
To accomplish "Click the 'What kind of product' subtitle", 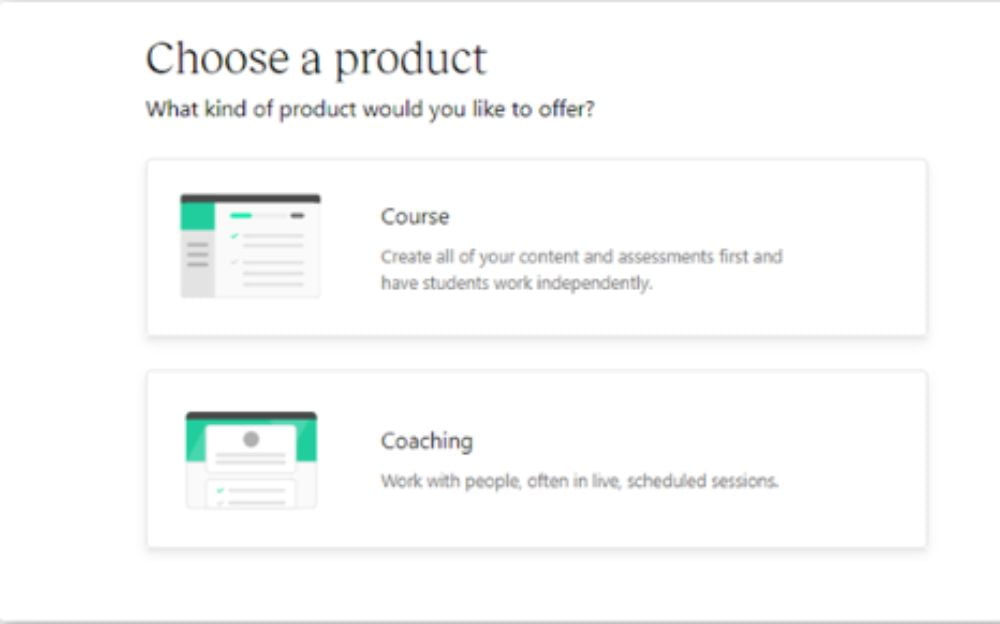I will [370, 109].
